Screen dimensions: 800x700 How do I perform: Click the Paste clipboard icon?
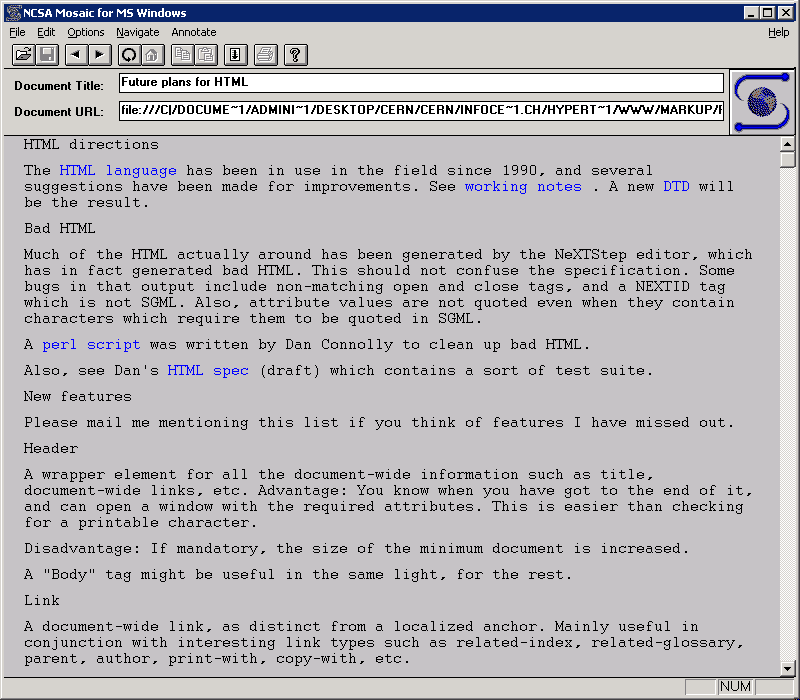(x=206, y=55)
